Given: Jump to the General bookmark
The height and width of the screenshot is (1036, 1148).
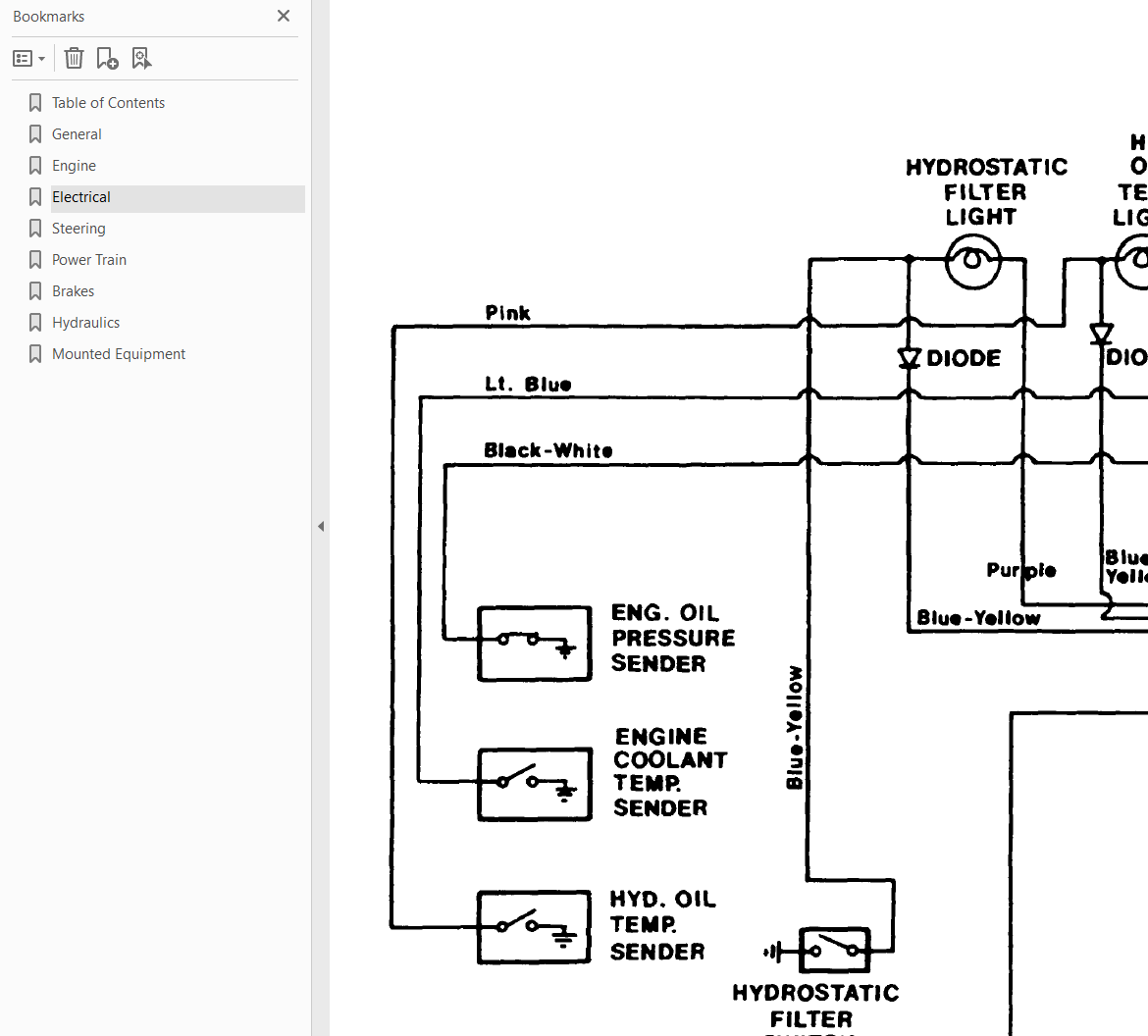Looking at the screenshot, I should pos(77,134).
